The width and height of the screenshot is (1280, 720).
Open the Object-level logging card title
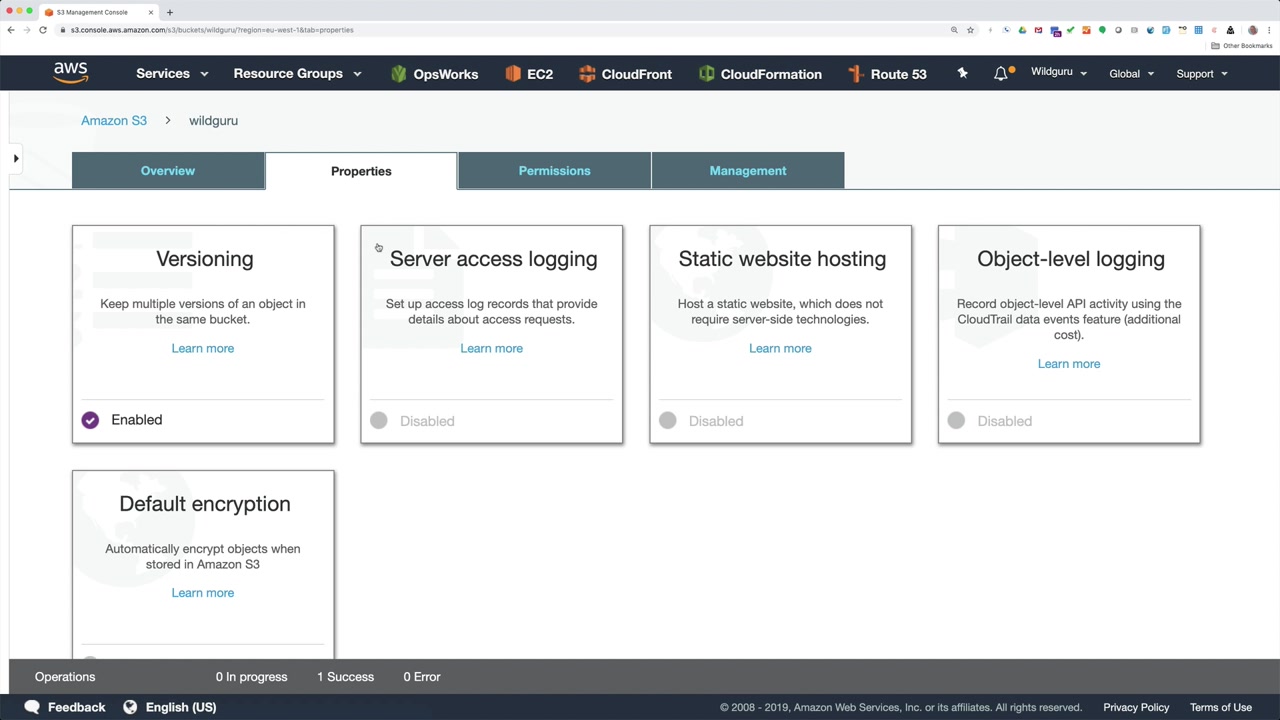(x=1071, y=259)
